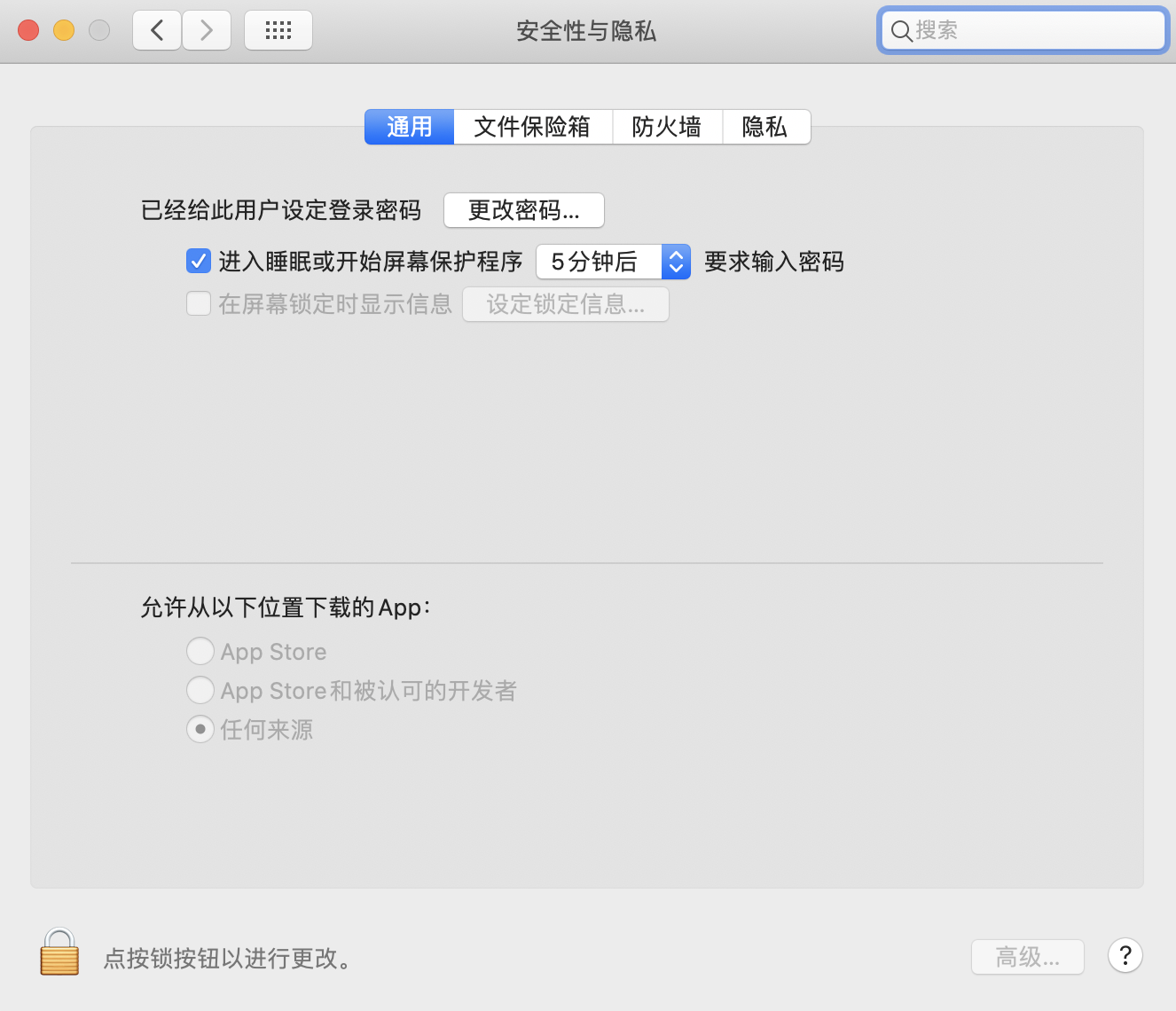Click the lock icon to make changes

[59, 952]
